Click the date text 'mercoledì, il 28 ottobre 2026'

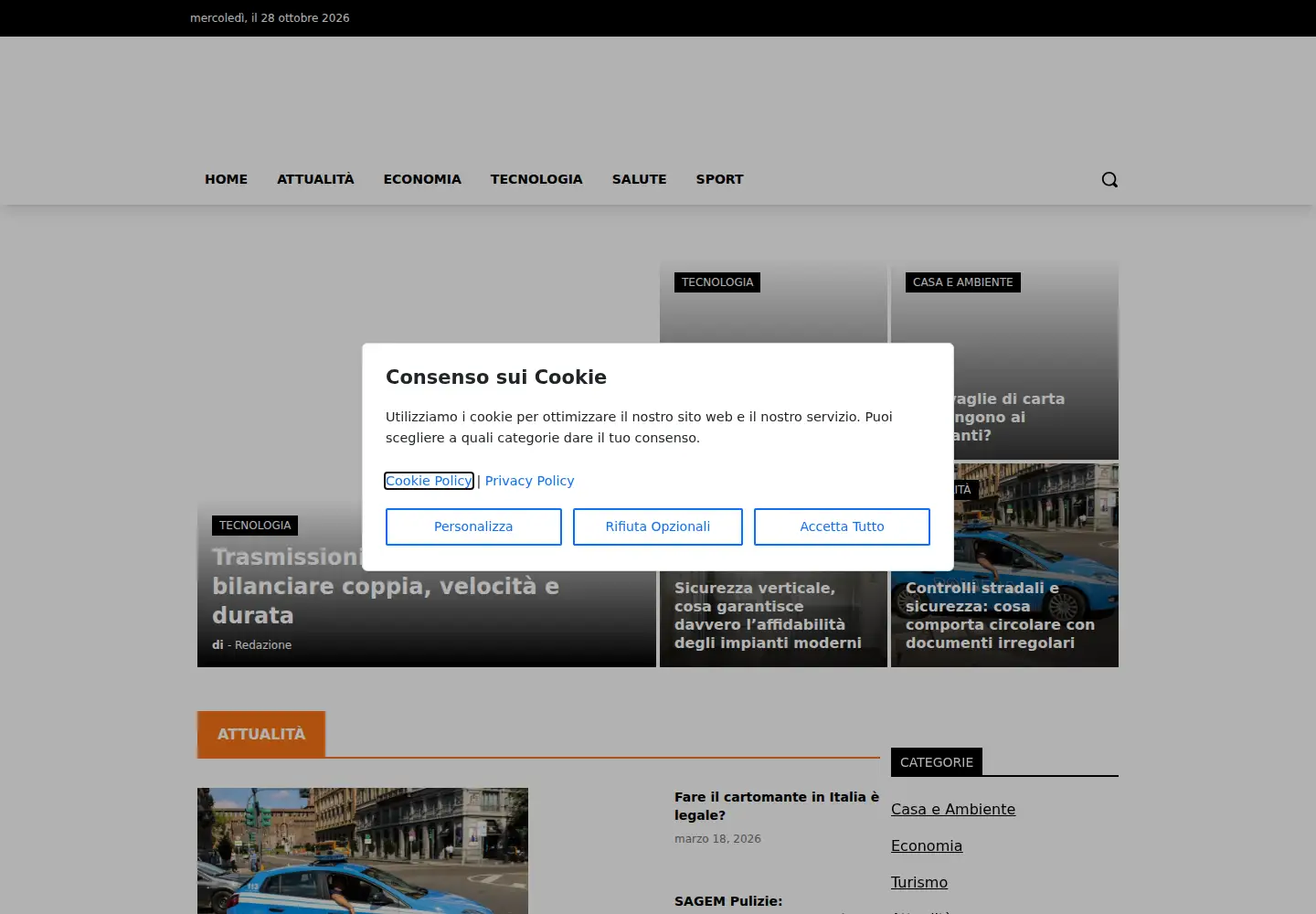click(270, 18)
